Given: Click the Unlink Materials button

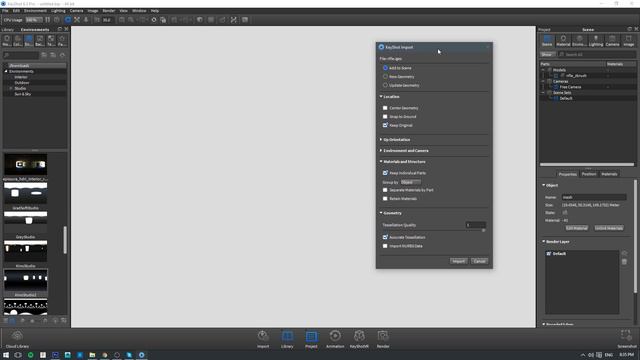Looking at the screenshot, I should pos(609,228).
